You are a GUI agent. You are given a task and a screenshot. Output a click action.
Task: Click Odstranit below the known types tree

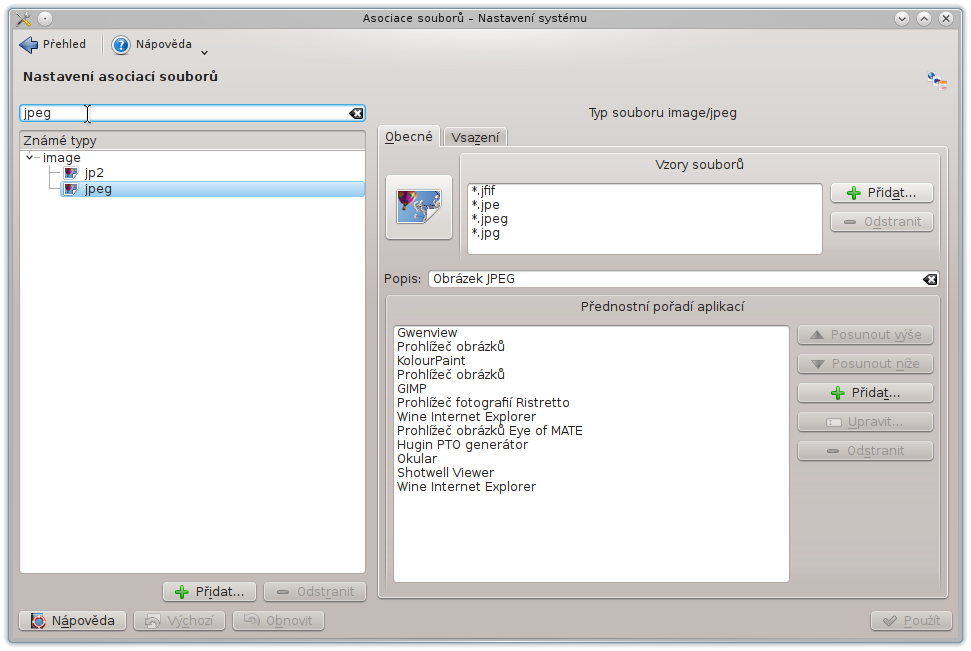tap(315, 592)
